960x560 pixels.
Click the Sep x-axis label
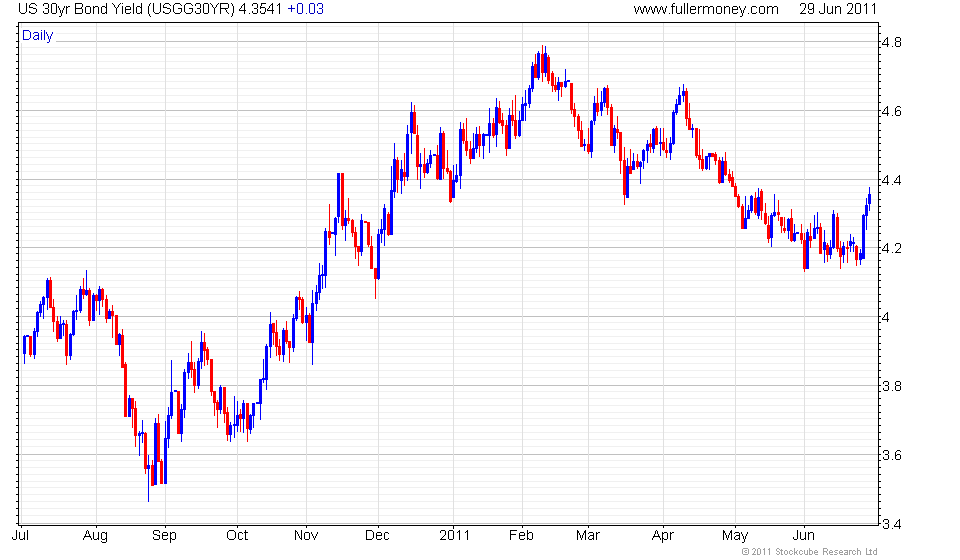pos(164,535)
